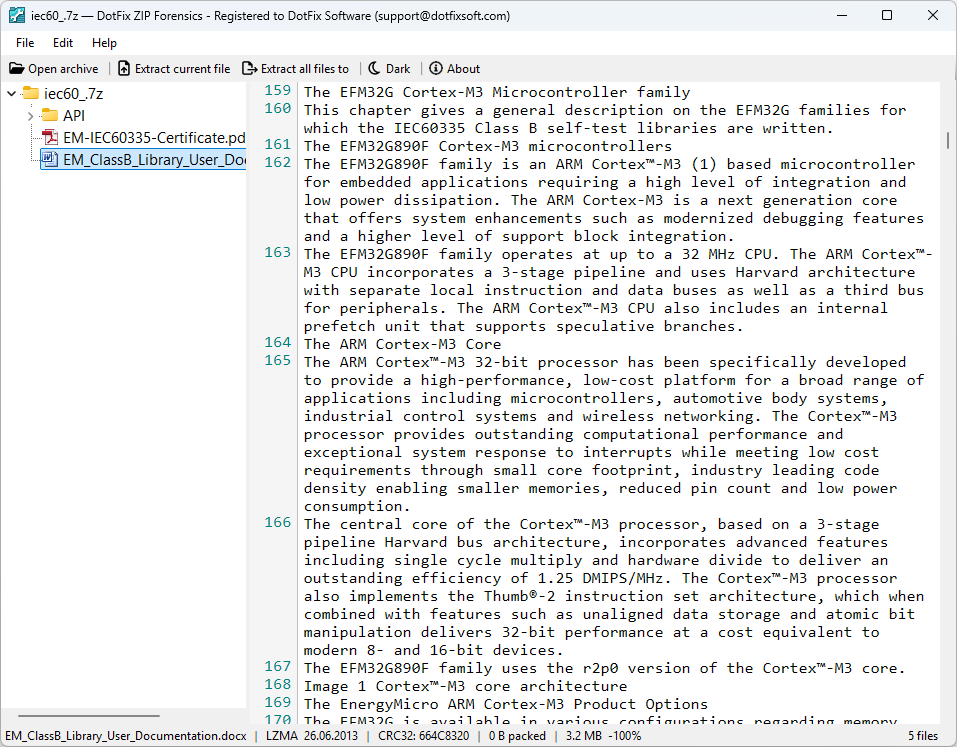
Task: Click status bar file name EM_ClassB_Library_User_Documentation.docx
Action: (126, 736)
